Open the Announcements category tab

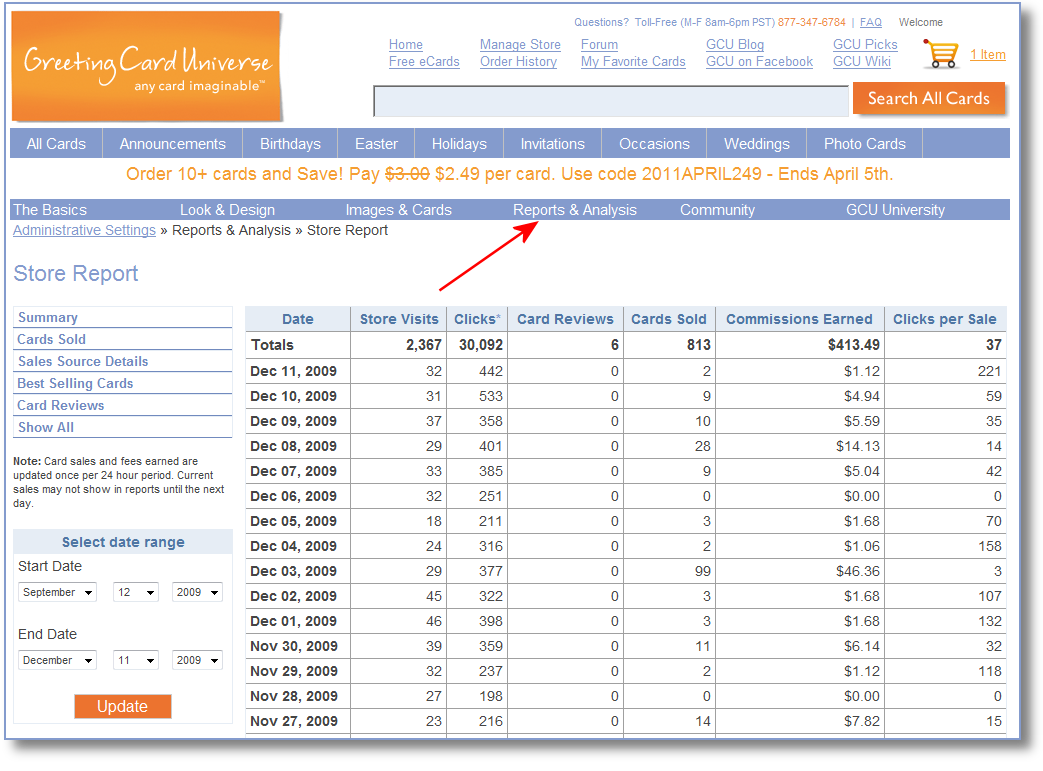(x=173, y=144)
